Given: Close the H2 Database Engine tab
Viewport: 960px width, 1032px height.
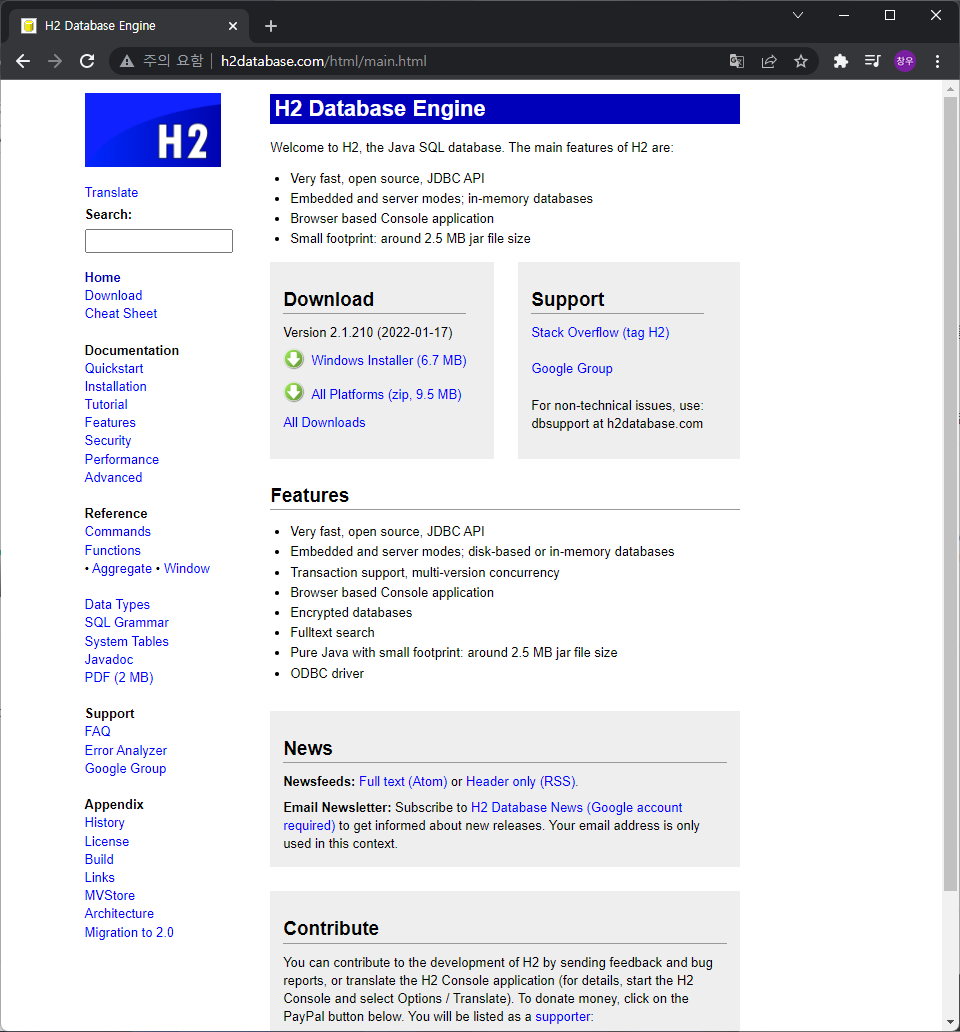Looking at the screenshot, I should click(x=233, y=26).
